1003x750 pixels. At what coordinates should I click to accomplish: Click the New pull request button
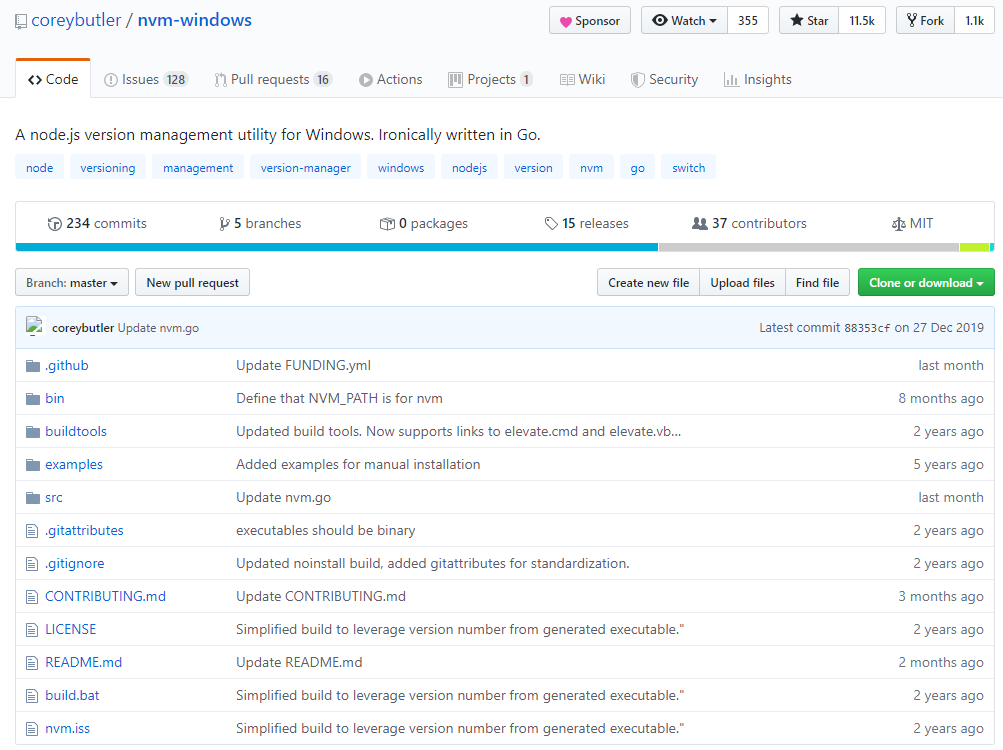pyautogui.click(x=193, y=283)
